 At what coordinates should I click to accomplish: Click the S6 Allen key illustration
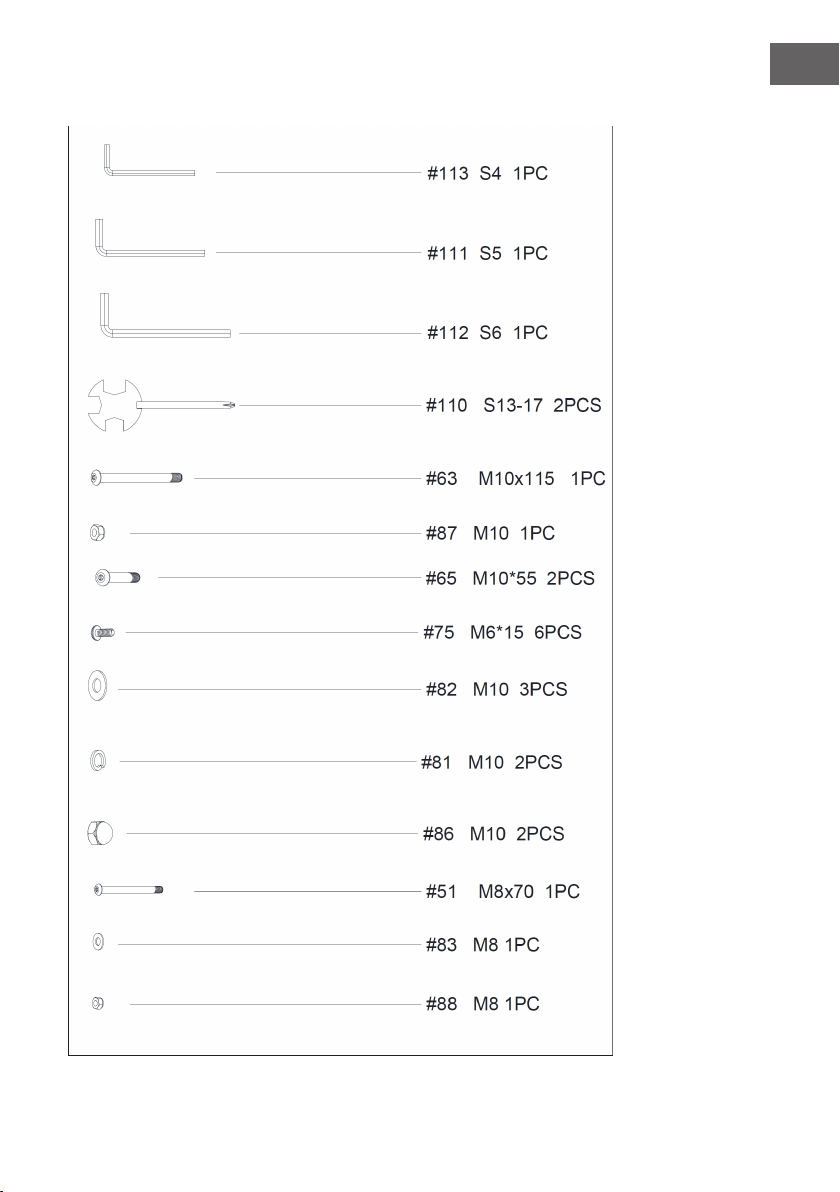point(165,315)
